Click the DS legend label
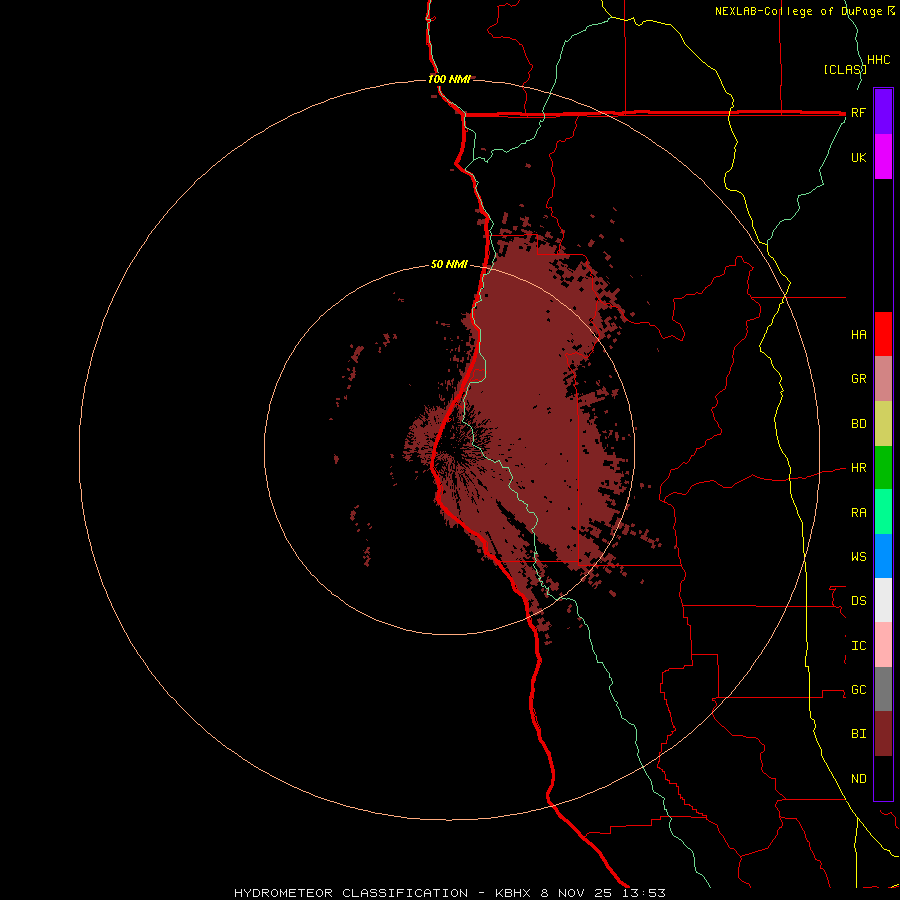 tap(859, 601)
